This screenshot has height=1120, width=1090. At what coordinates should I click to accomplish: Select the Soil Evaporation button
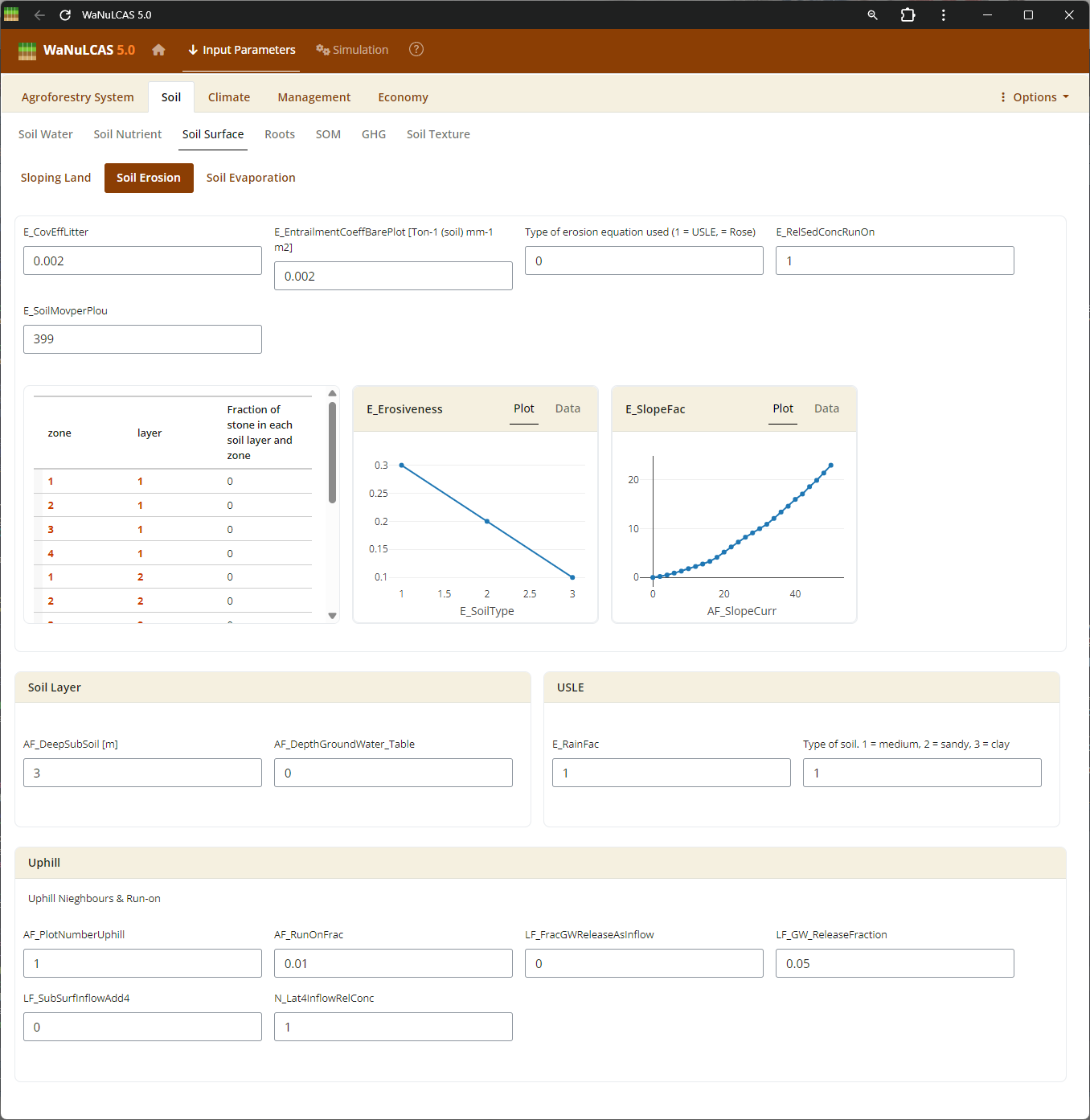pos(251,178)
